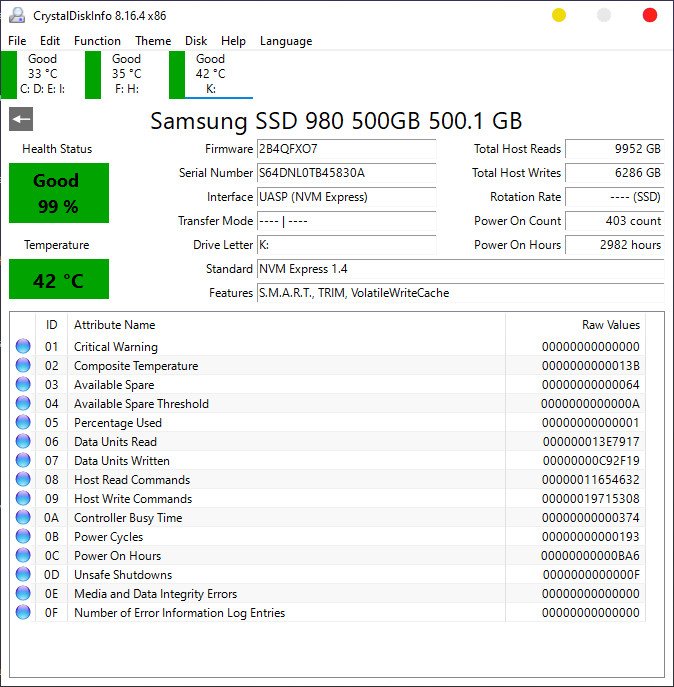Click the status orb for Power On Hours row
674x687 pixels.
[x=23, y=555]
